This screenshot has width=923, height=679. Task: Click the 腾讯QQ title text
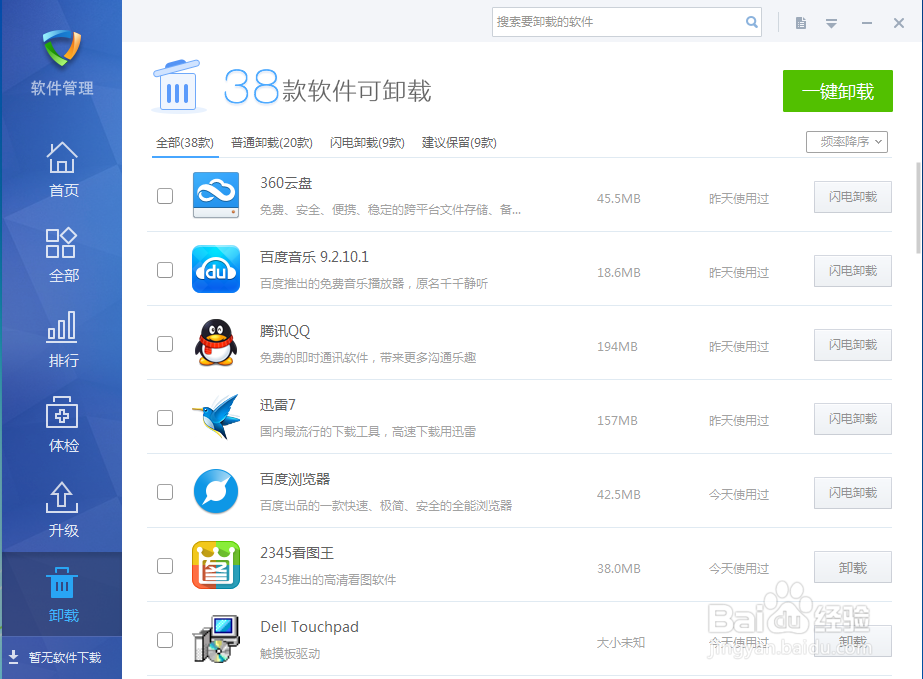point(285,332)
